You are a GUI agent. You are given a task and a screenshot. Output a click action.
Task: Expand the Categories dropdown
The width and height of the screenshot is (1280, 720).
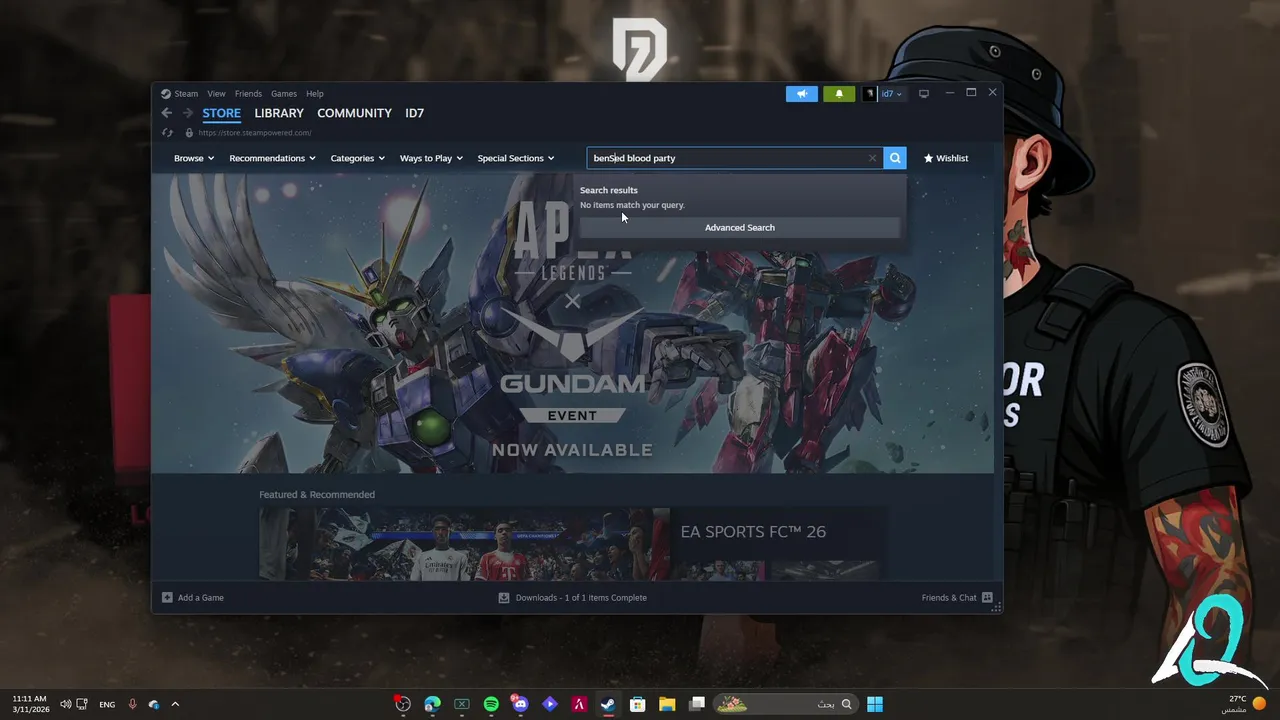tap(357, 158)
